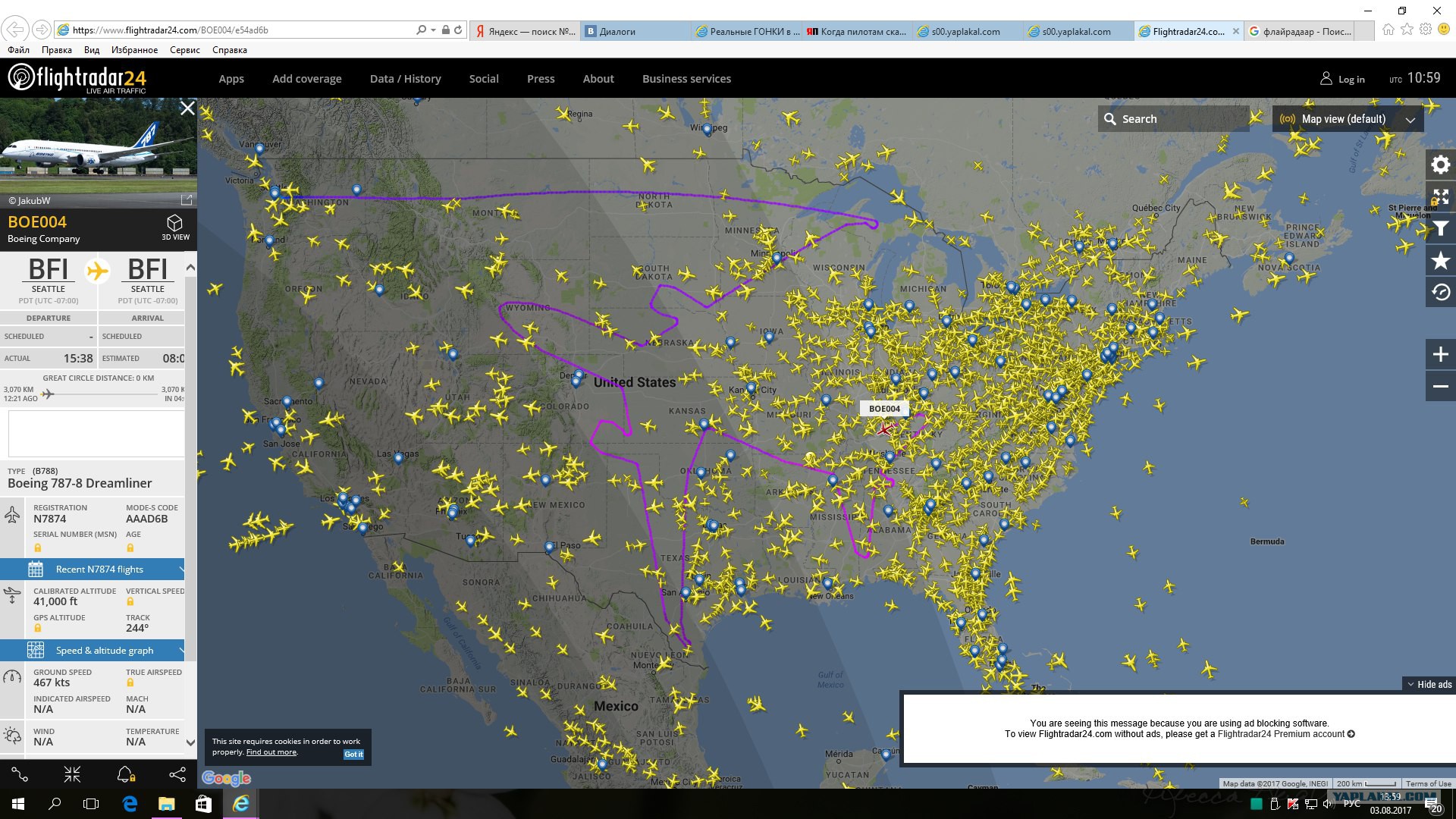This screenshot has width=1456, height=819.
Task: Open Business services page
Action: 687,79
